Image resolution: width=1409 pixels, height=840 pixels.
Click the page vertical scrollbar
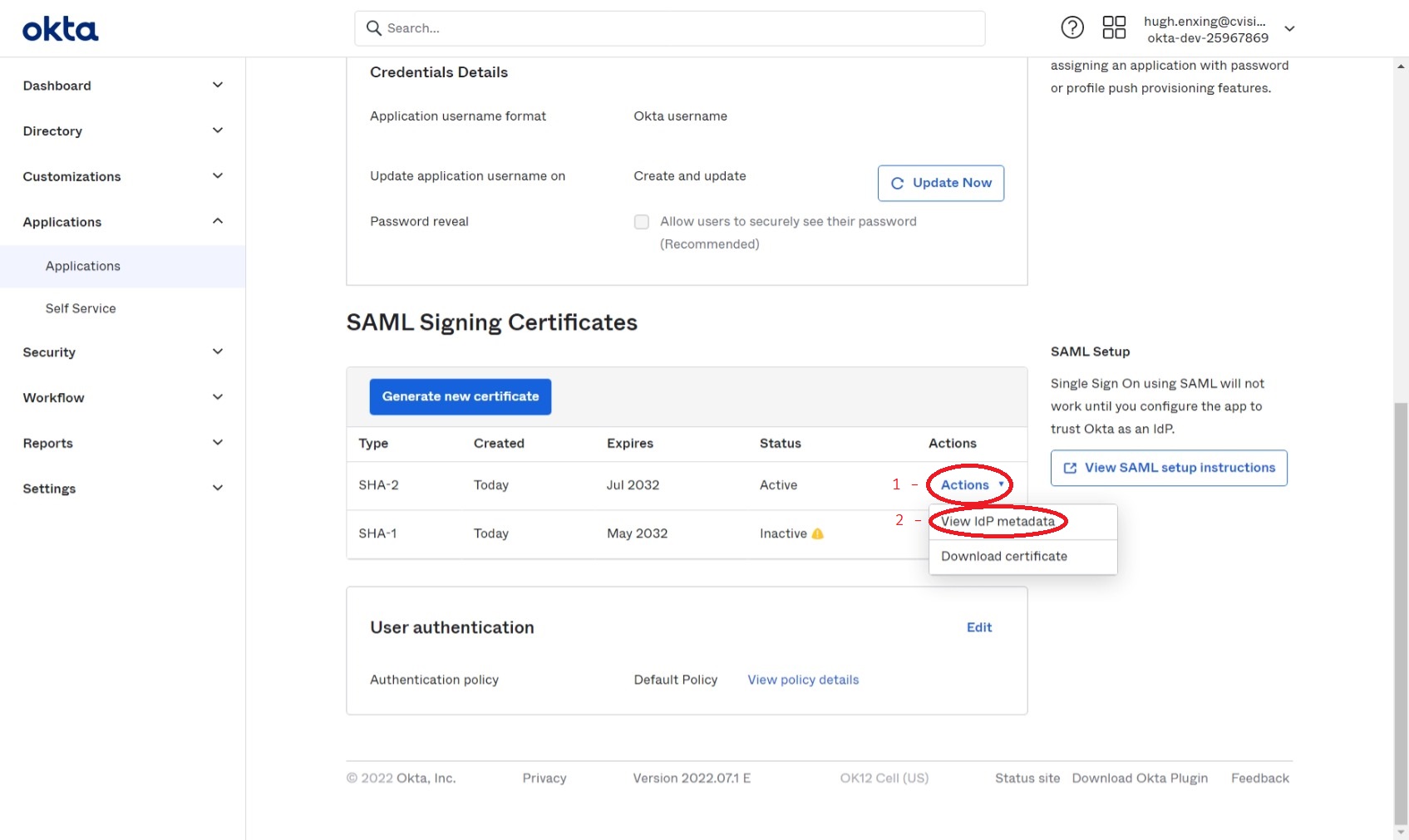click(x=1401, y=582)
